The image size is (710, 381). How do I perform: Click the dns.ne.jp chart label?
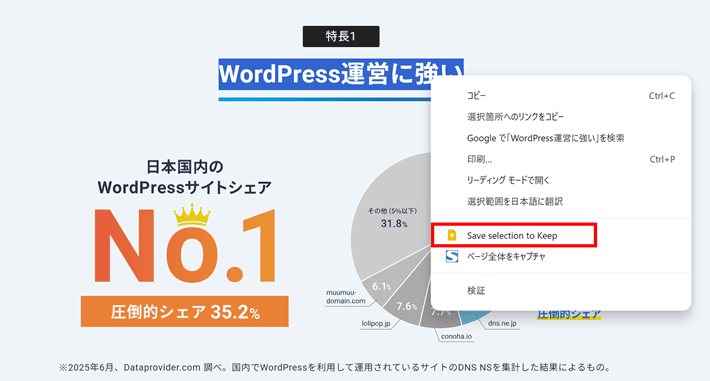tap(502, 323)
